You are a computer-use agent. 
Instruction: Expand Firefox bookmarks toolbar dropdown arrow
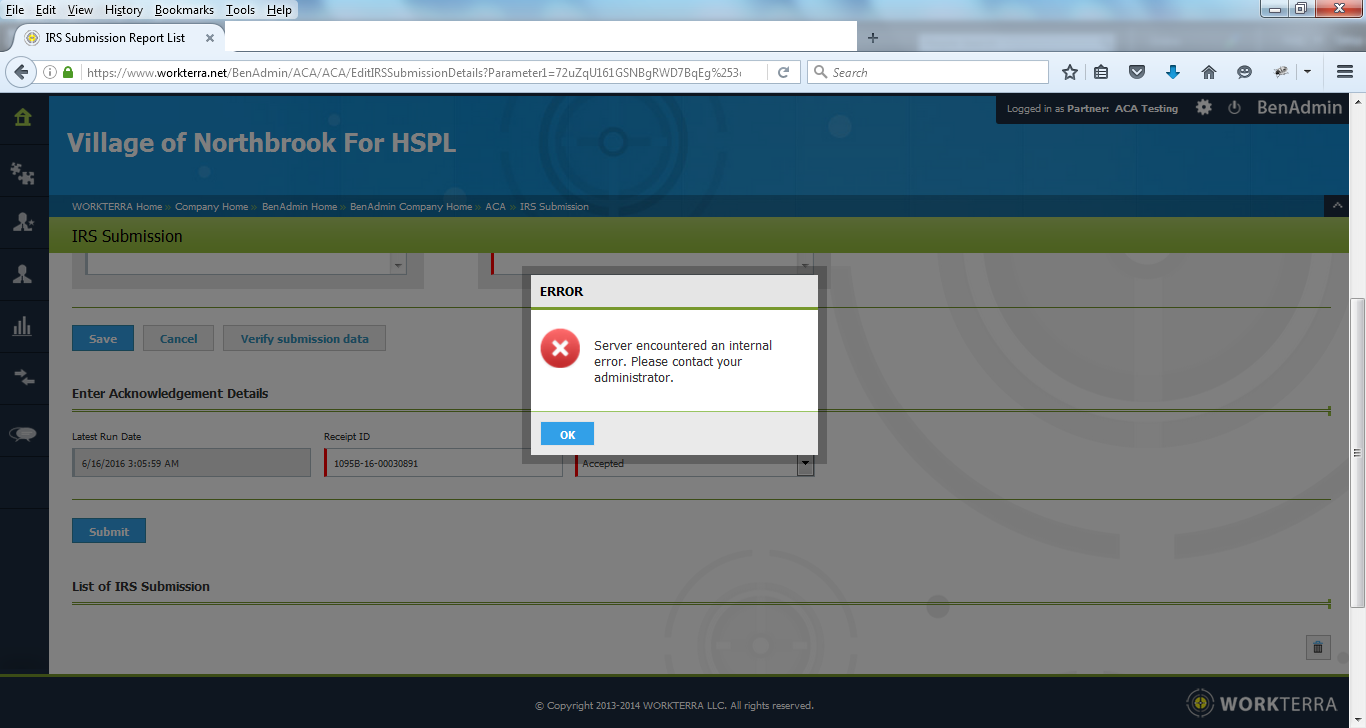coord(1307,72)
